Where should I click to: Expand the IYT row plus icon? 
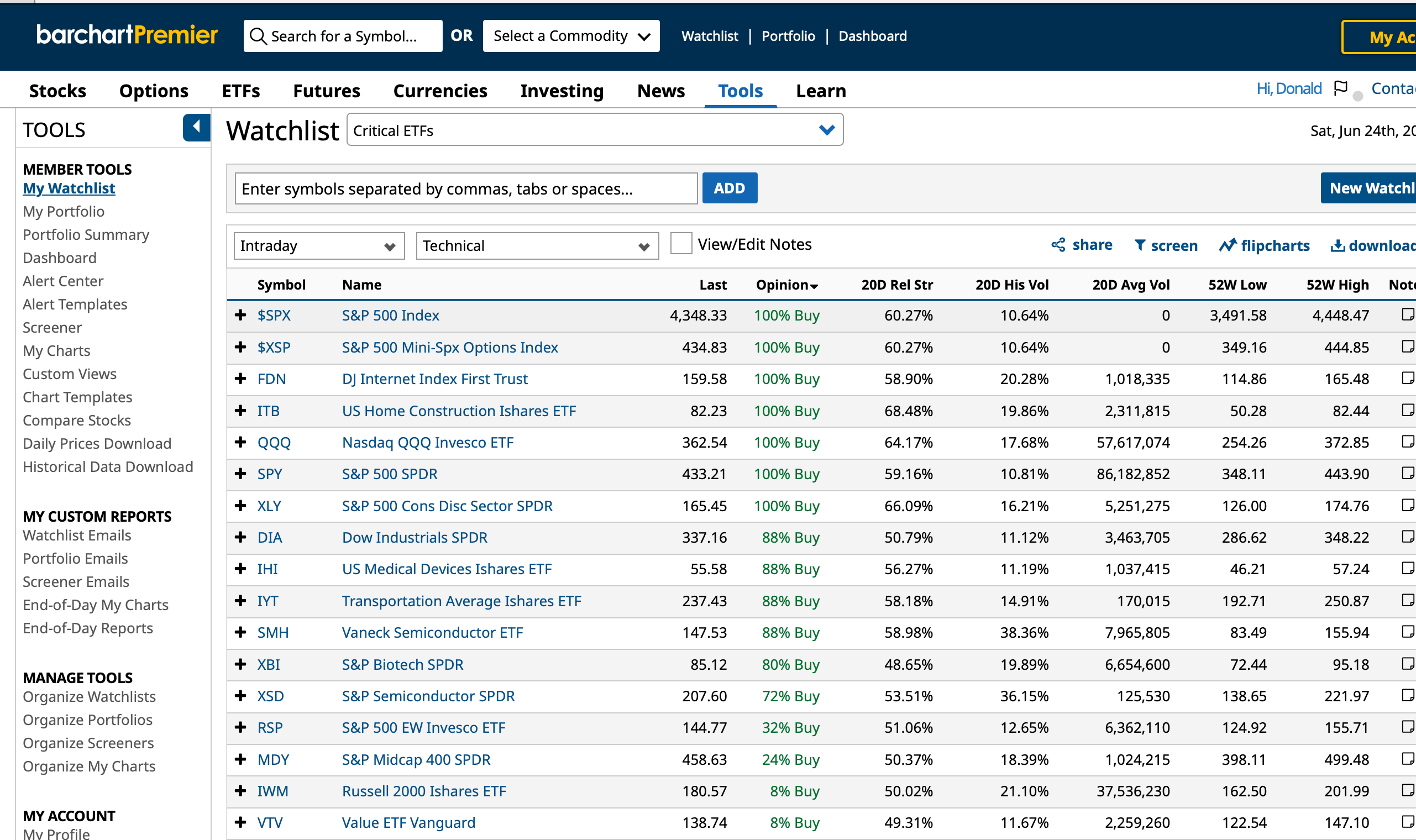click(240, 600)
